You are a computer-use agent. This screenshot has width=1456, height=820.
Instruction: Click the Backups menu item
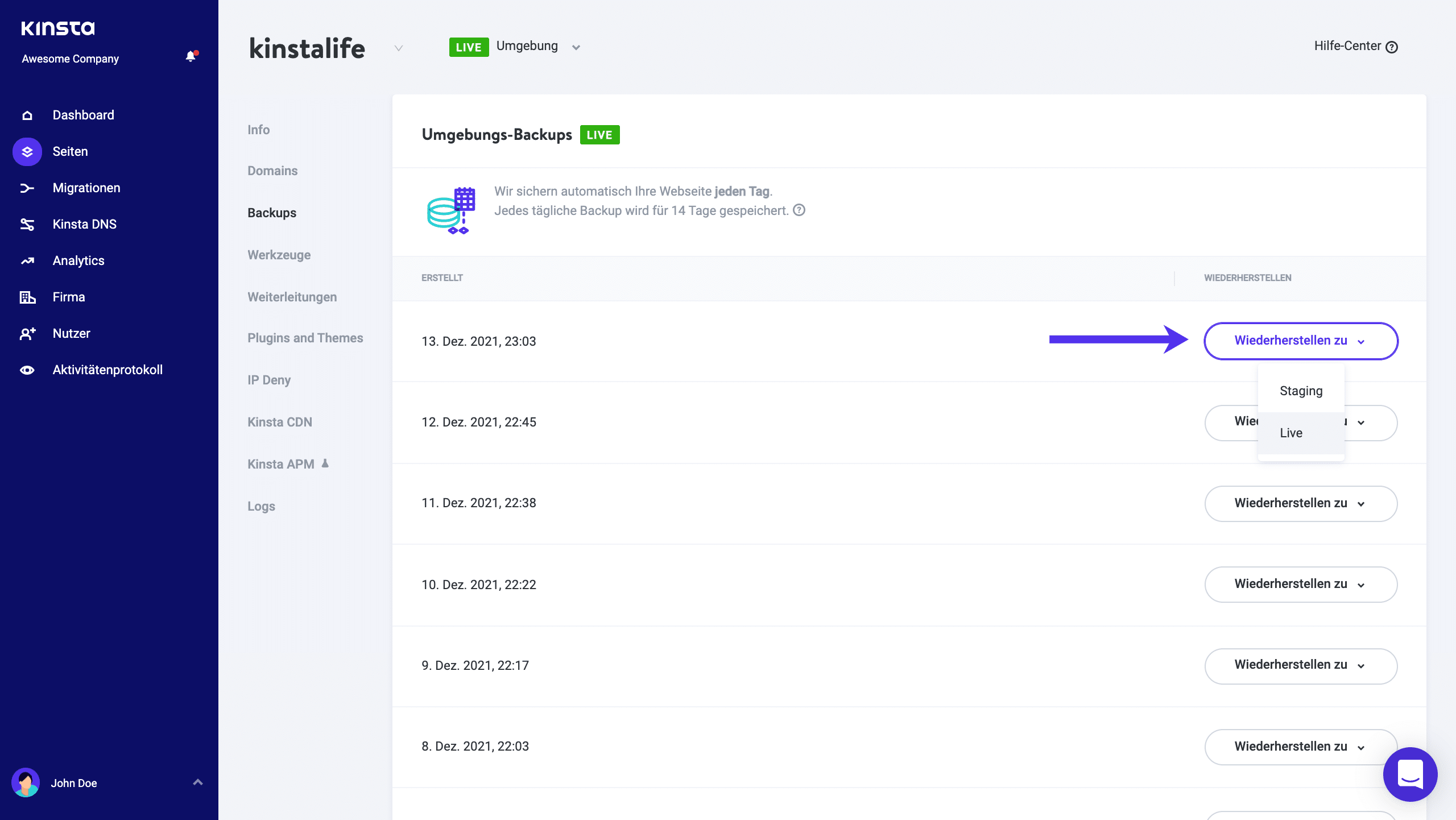272,213
